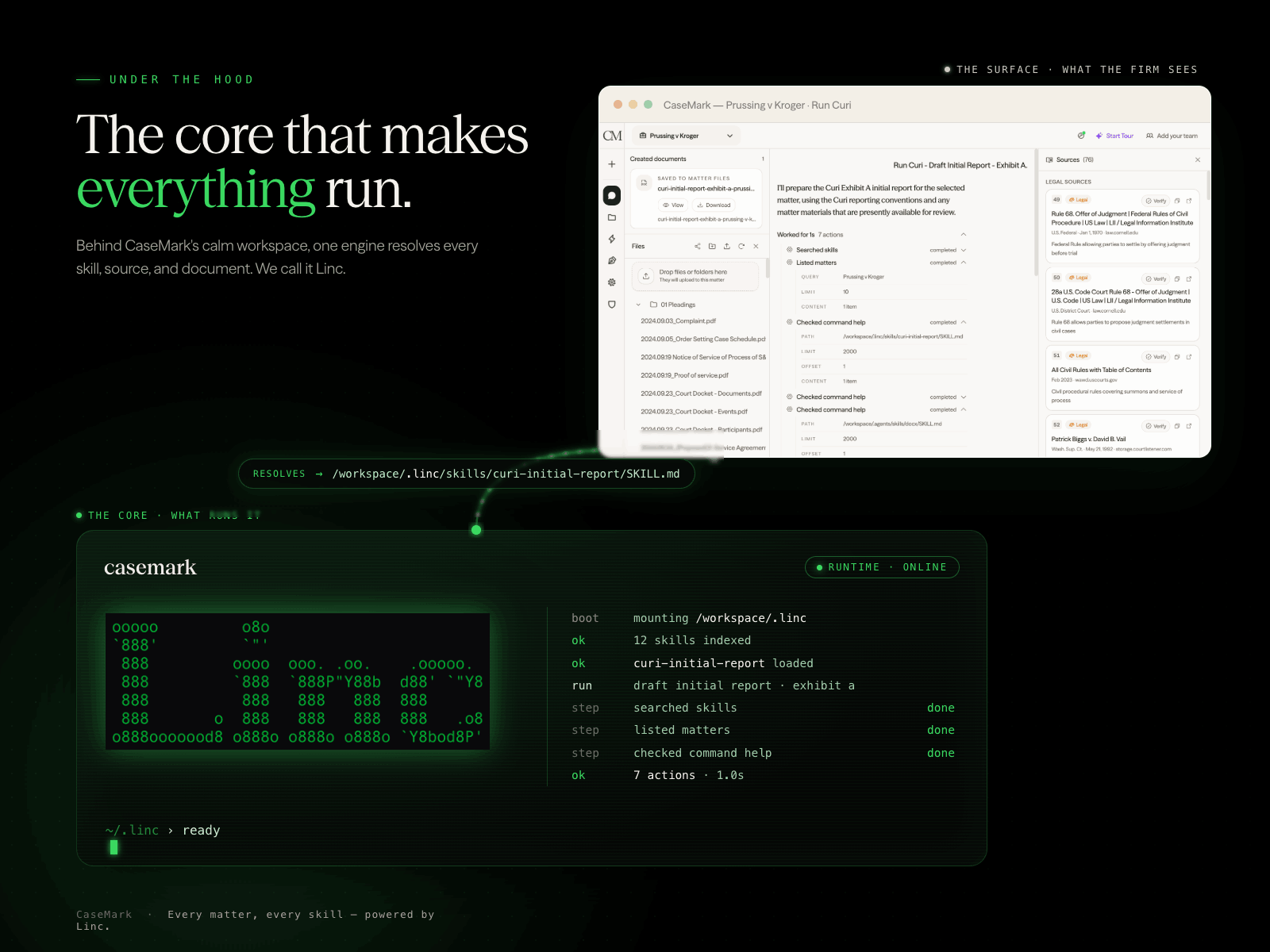Open source 51 external link icon

tap(1189, 356)
